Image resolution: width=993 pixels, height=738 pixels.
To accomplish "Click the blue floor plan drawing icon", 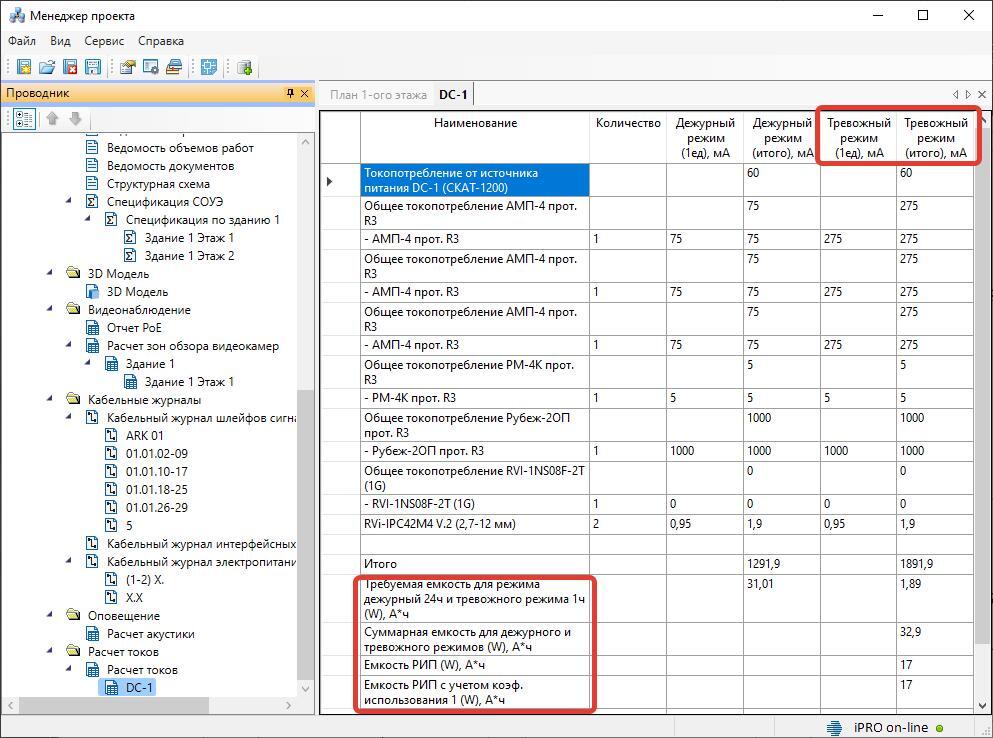I will pos(209,67).
